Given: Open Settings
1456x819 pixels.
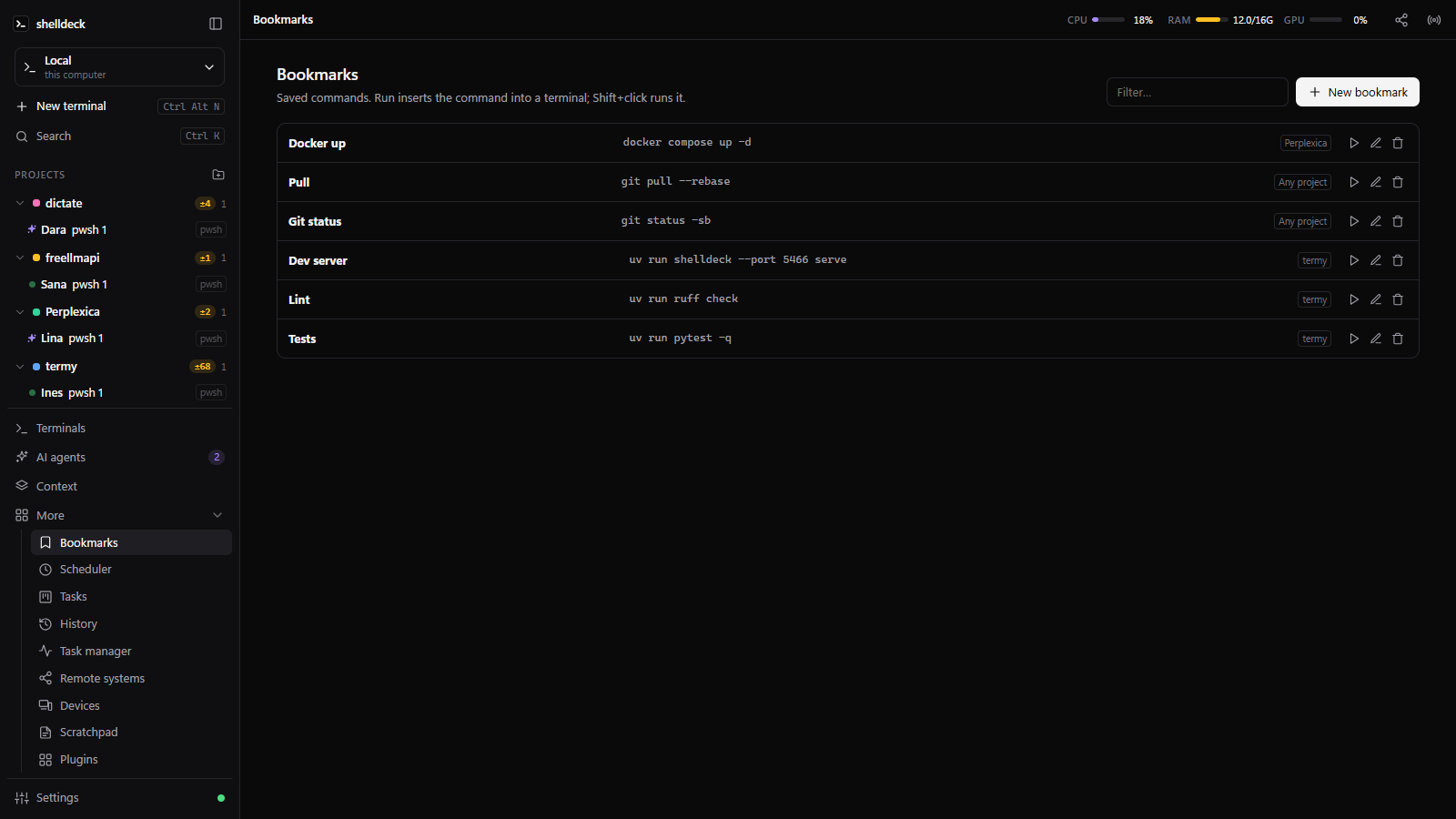Looking at the screenshot, I should [x=119, y=797].
